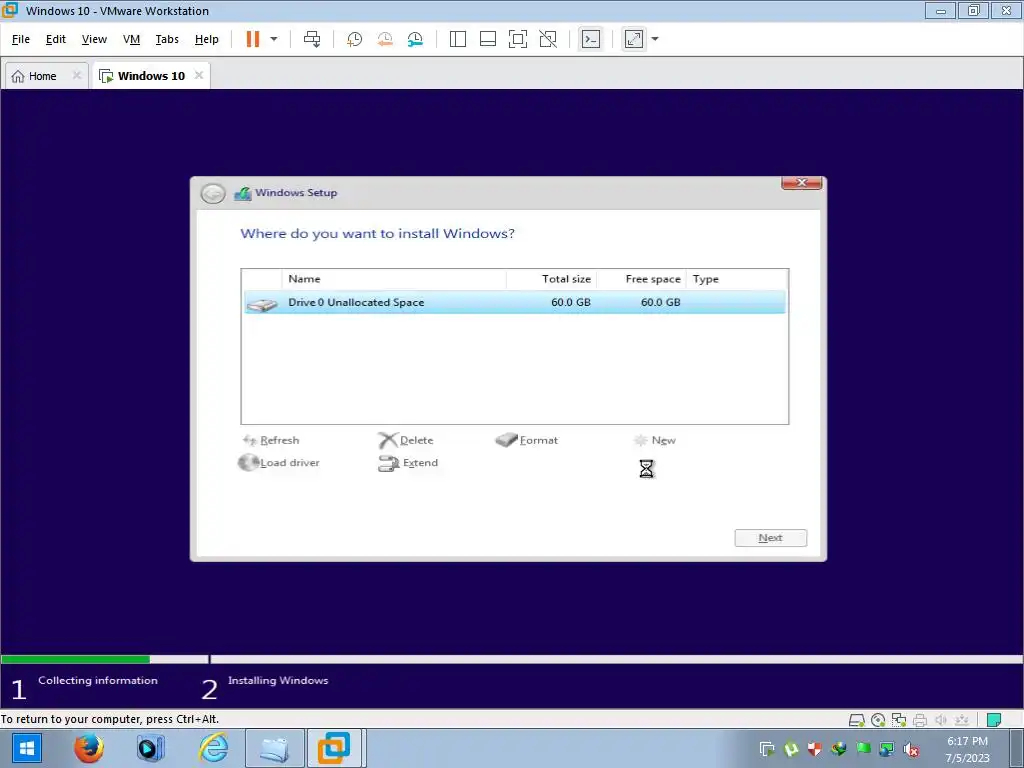
Task: Open the VMware message log note icon
Action: 994,720
